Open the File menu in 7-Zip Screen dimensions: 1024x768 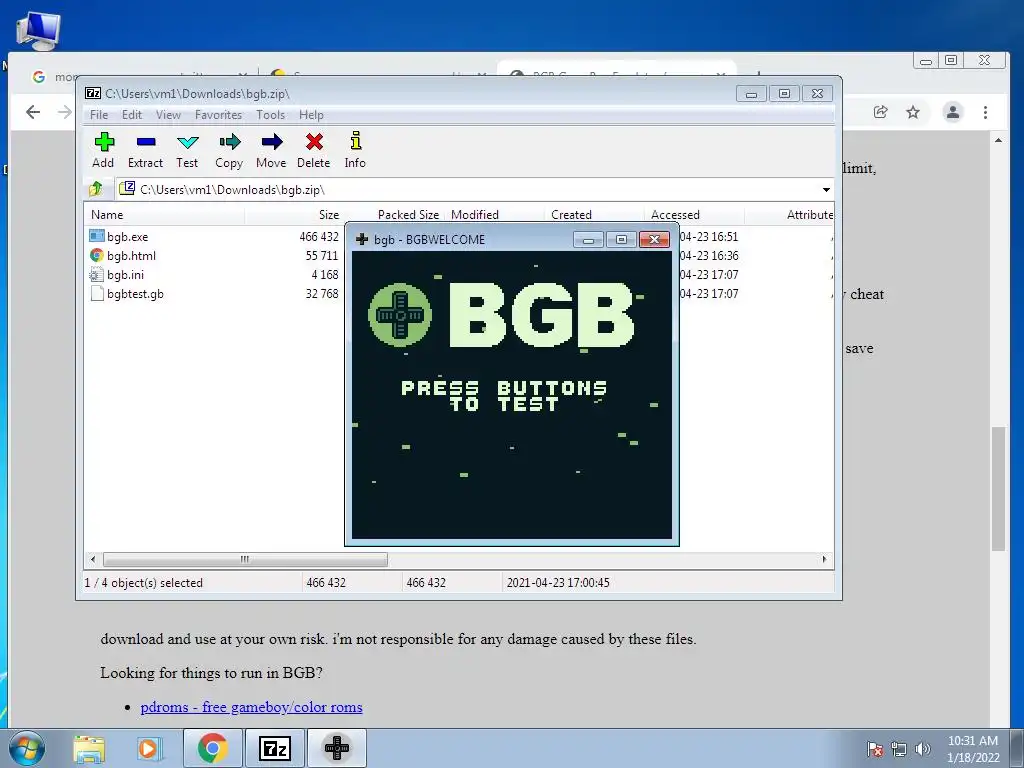coord(99,115)
